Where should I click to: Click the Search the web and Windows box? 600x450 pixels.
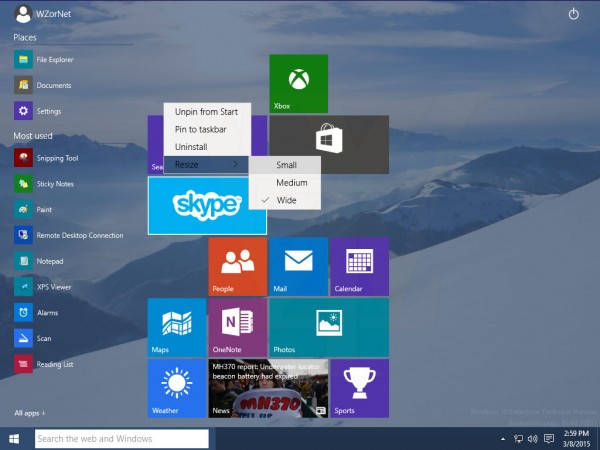click(122, 439)
